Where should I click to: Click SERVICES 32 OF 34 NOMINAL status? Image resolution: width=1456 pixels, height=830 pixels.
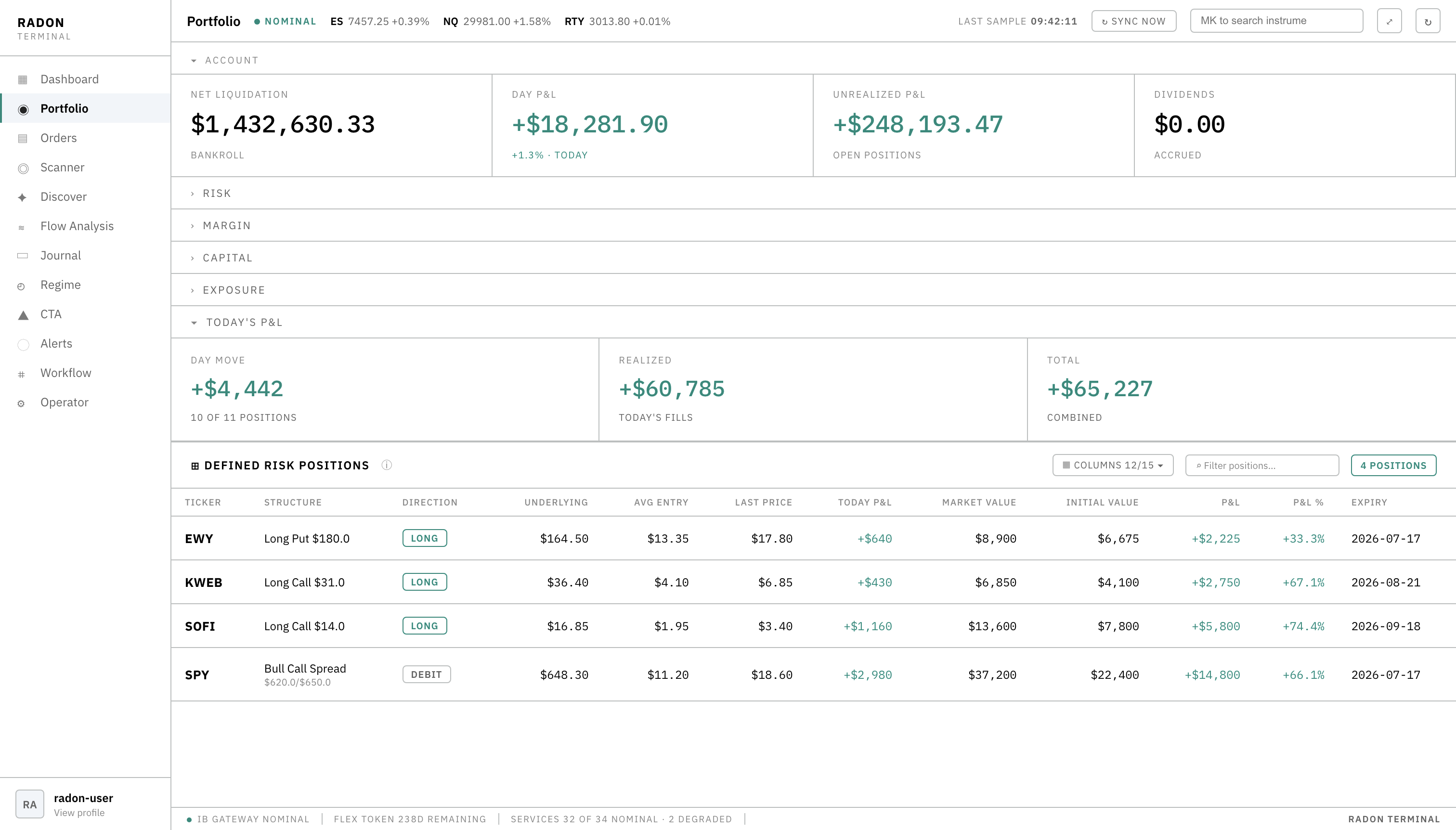click(622, 819)
